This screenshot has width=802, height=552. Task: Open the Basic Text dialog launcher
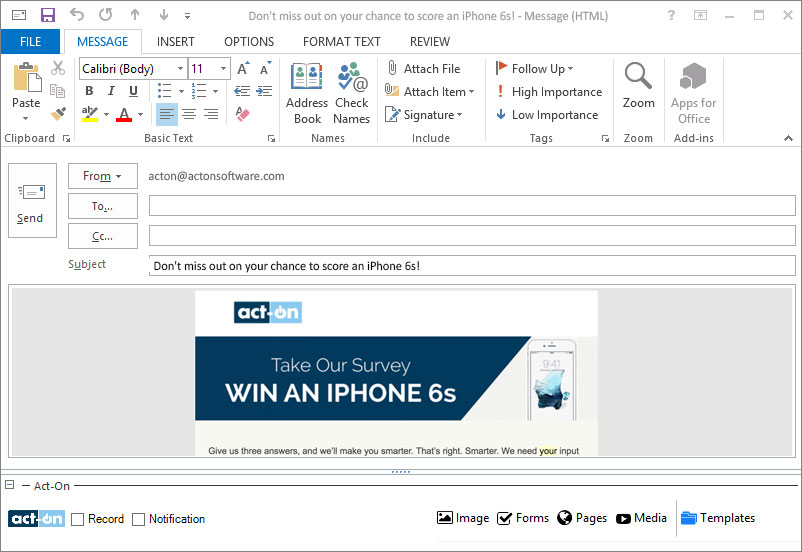pos(272,138)
